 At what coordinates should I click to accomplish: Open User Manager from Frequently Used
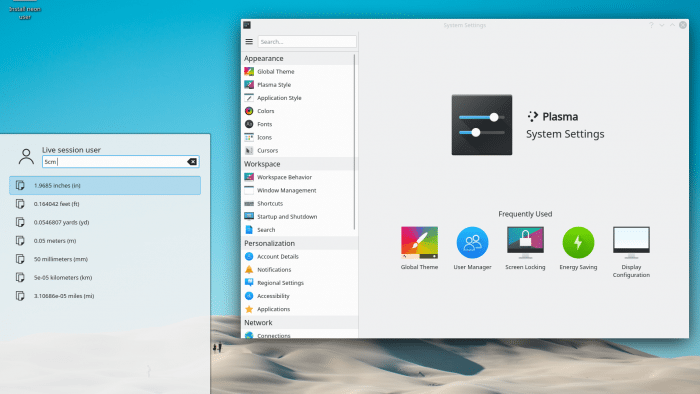coord(472,248)
